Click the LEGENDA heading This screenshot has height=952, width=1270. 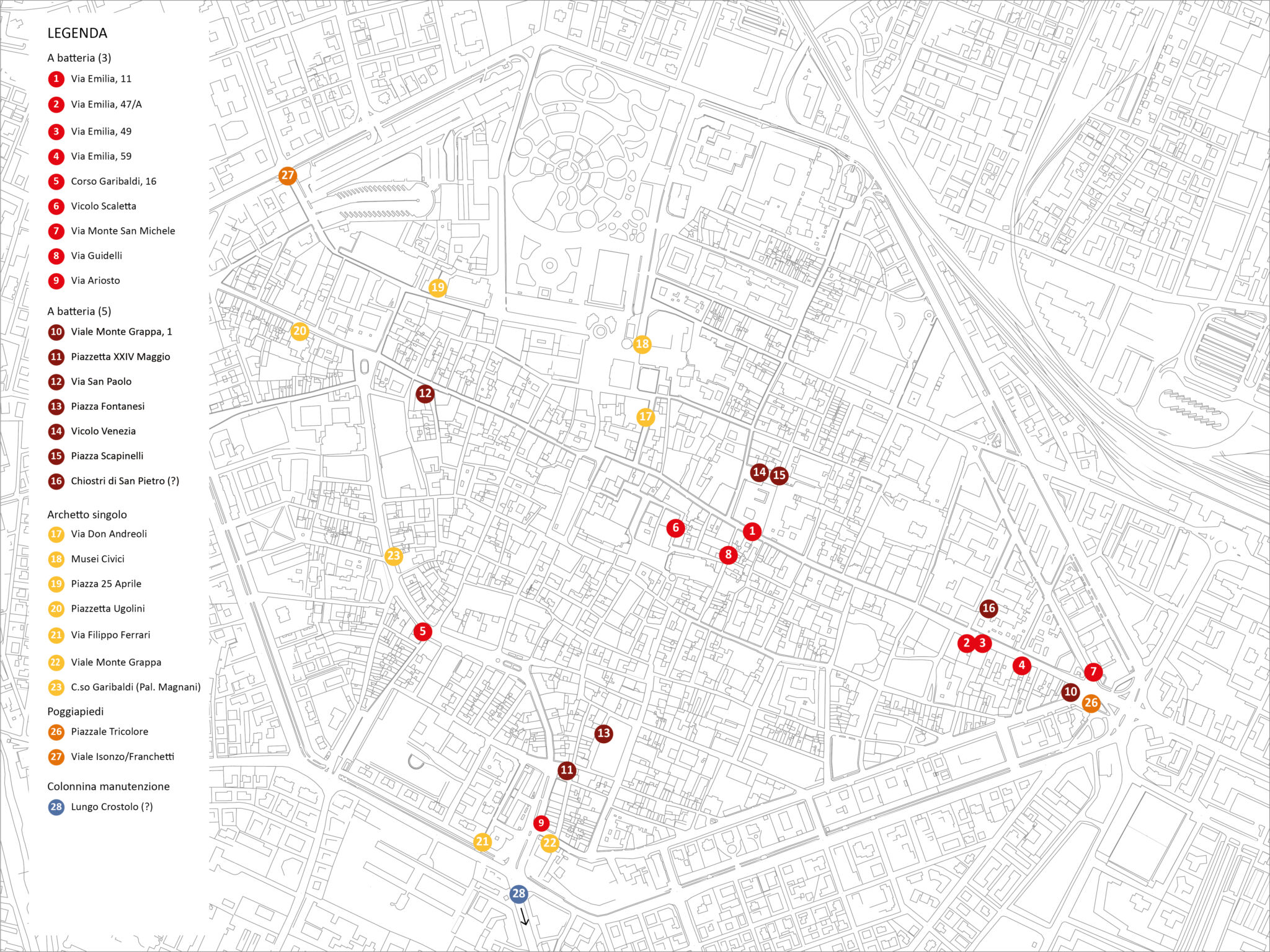pos(77,33)
